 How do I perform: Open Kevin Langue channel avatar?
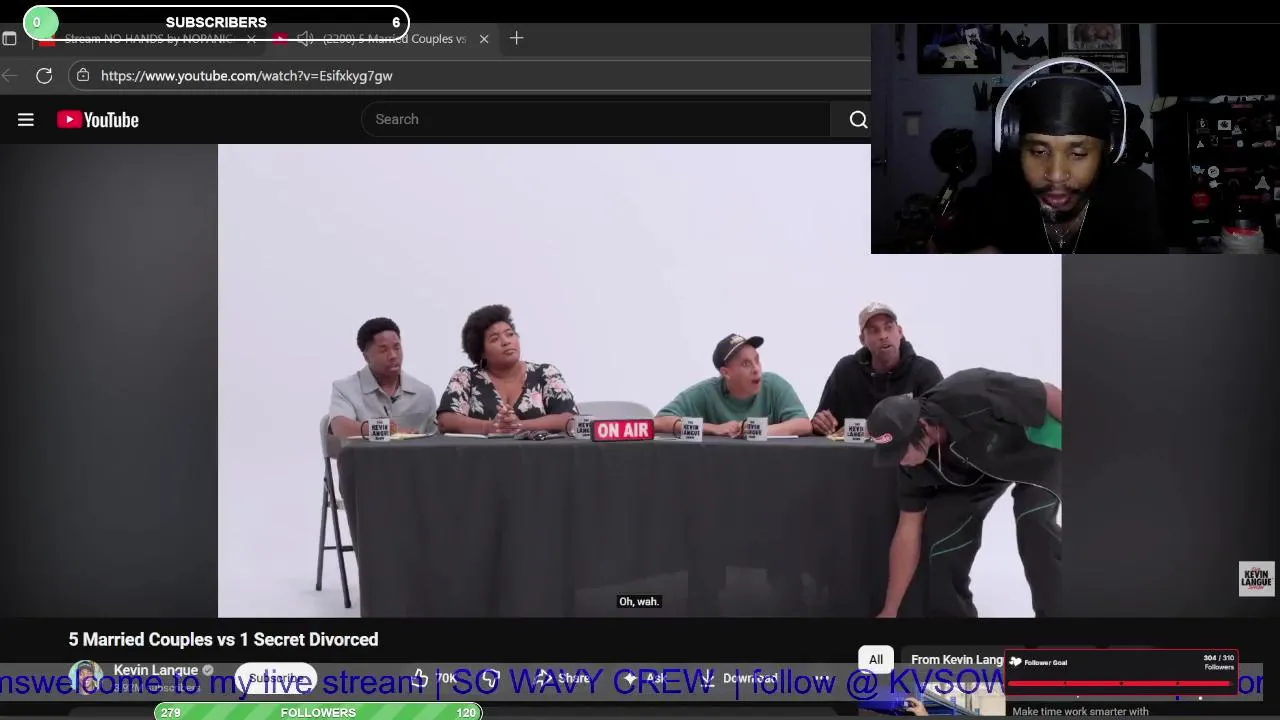86,677
